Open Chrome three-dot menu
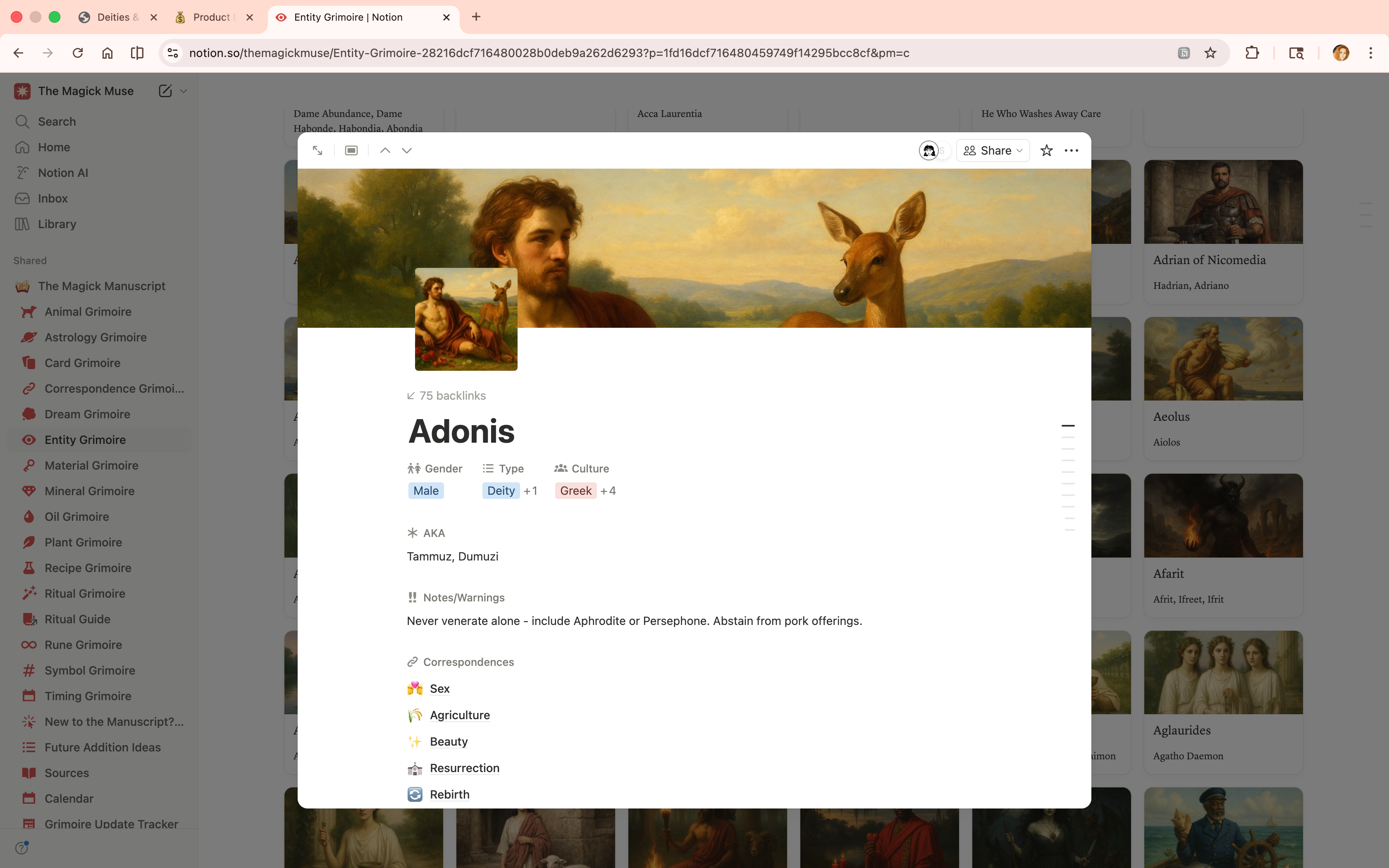 (x=1371, y=53)
